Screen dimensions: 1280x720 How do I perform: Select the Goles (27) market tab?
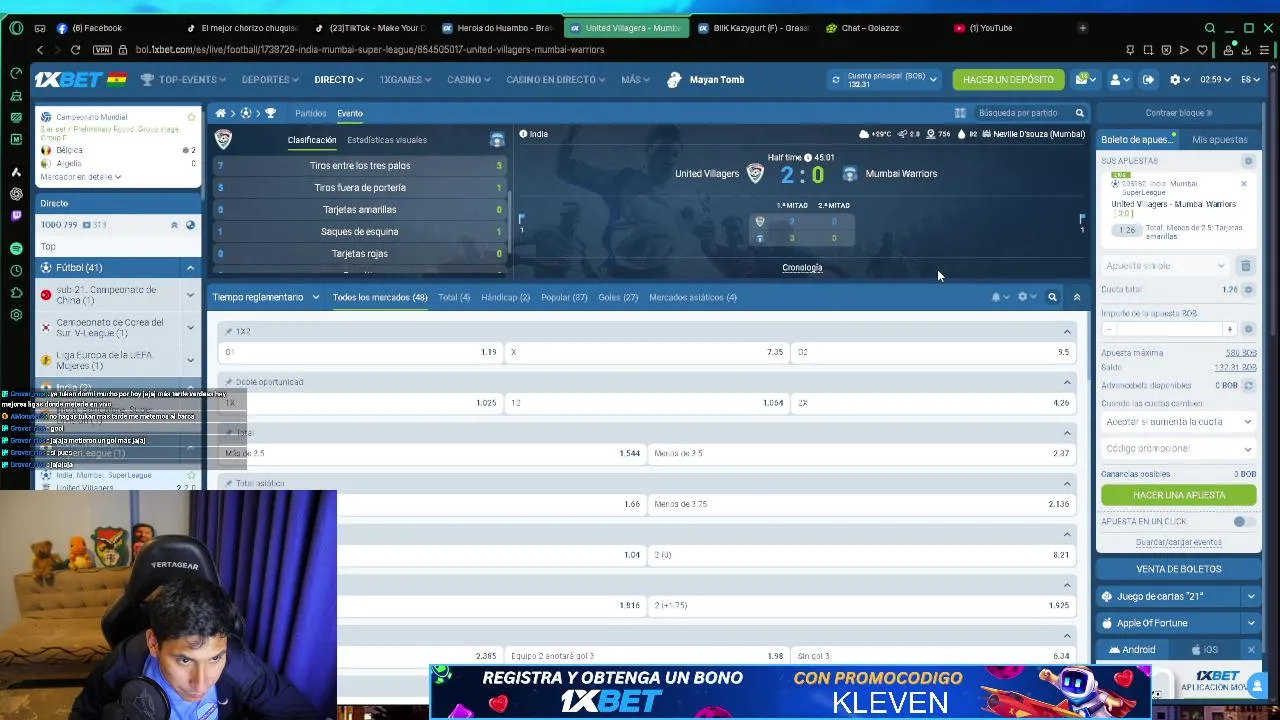(x=618, y=297)
